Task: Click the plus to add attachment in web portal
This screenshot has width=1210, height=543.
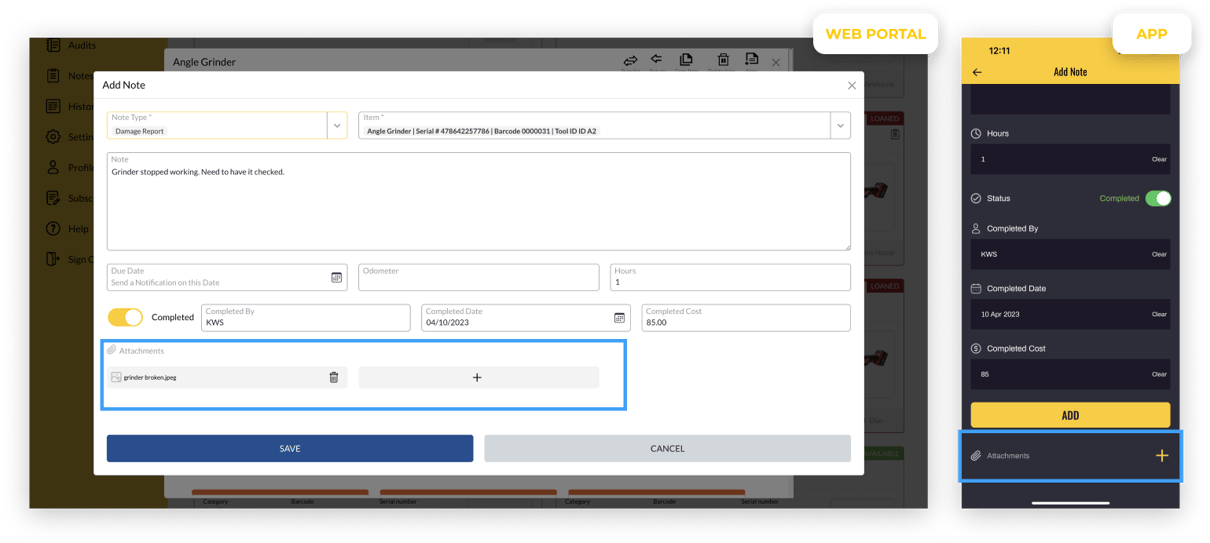Action: (x=477, y=377)
